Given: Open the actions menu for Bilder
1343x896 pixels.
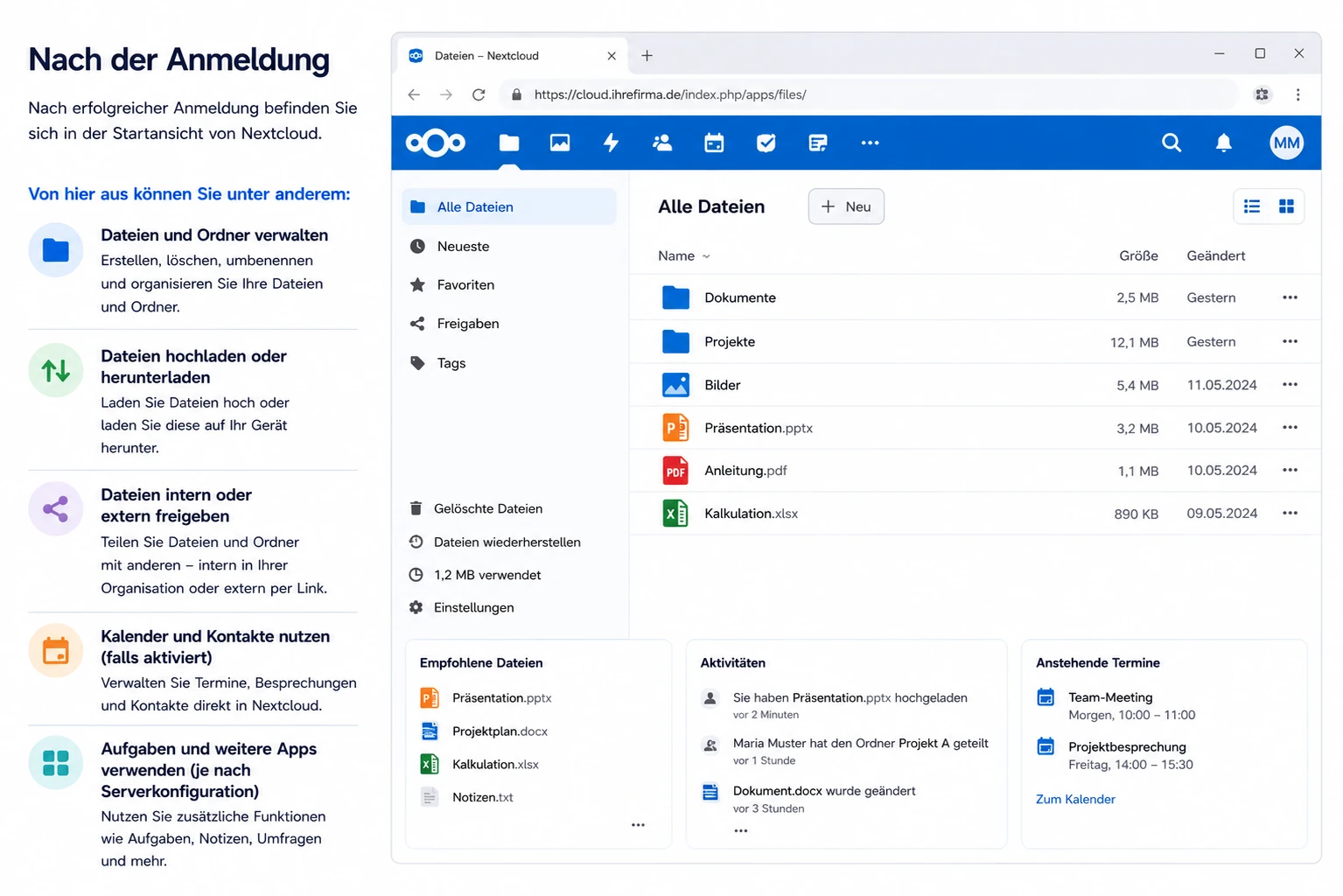Looking at the screenshot, I should 1290,384.
